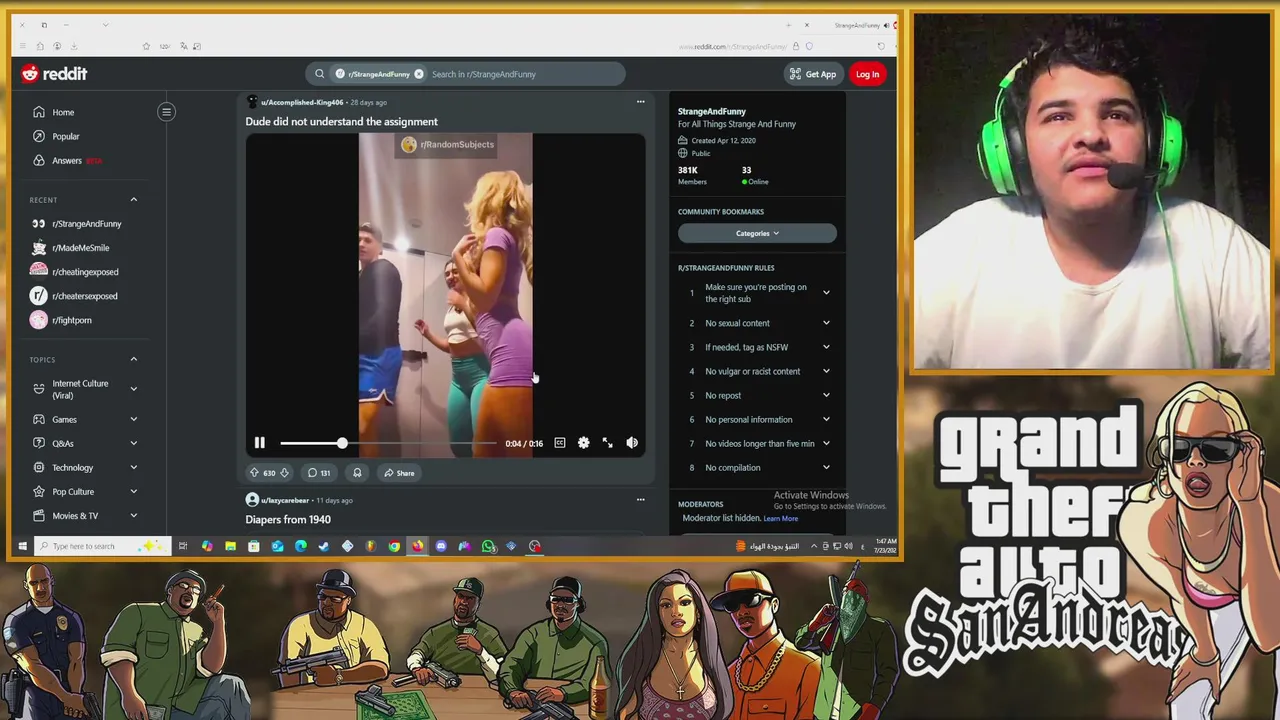Collapse the TOPICS section

133,360
